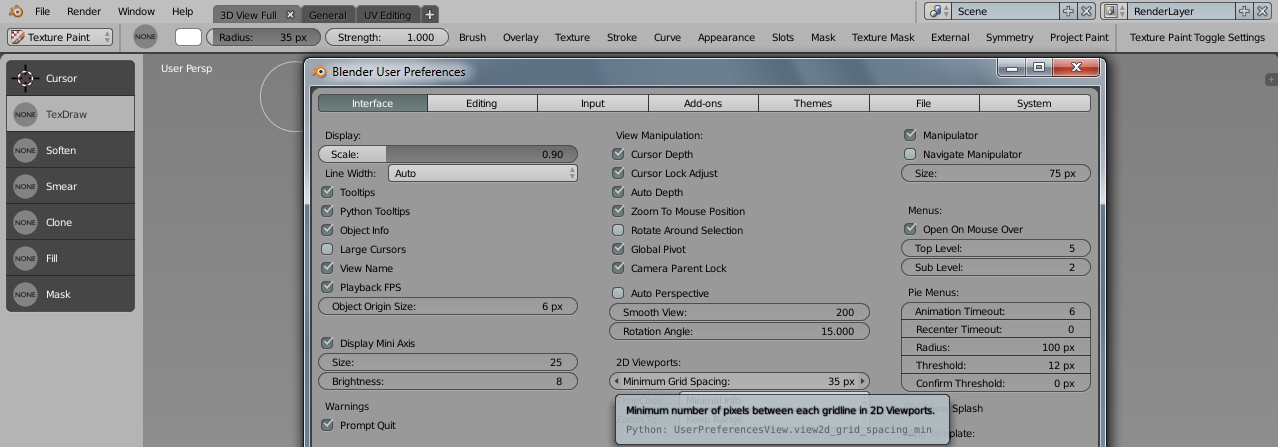Expand the region with the plus at right edge
1278x447 pixels.
(1271, 79)
